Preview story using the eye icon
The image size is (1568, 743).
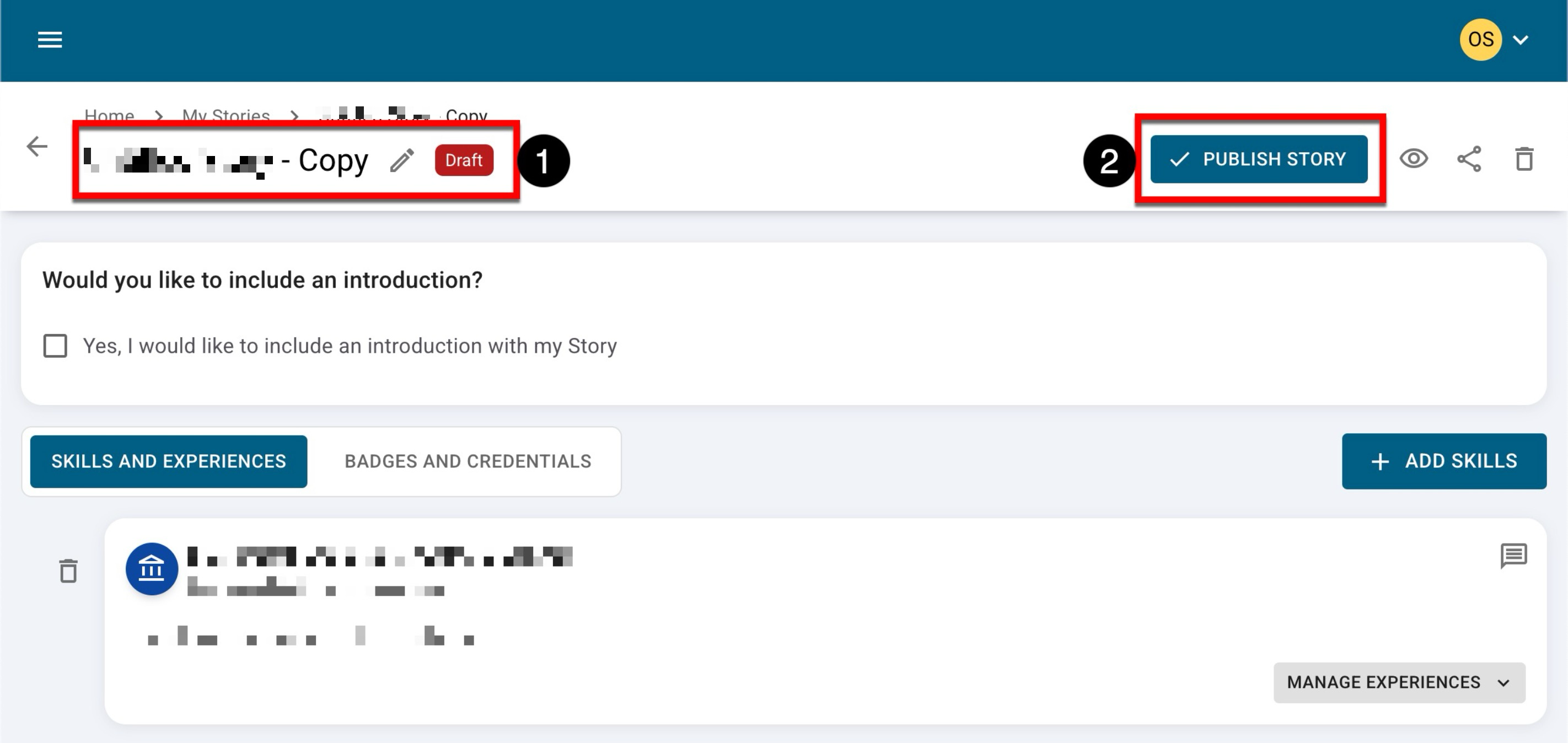(x=1414, y=159)
